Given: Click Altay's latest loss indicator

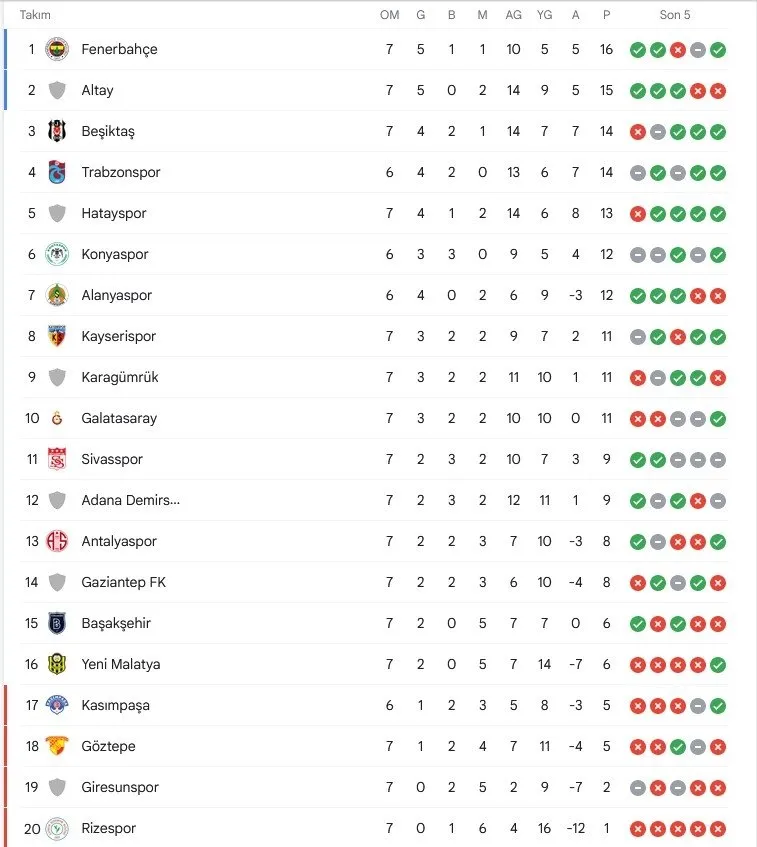Looking at the screenshot, I should (718, 91).
